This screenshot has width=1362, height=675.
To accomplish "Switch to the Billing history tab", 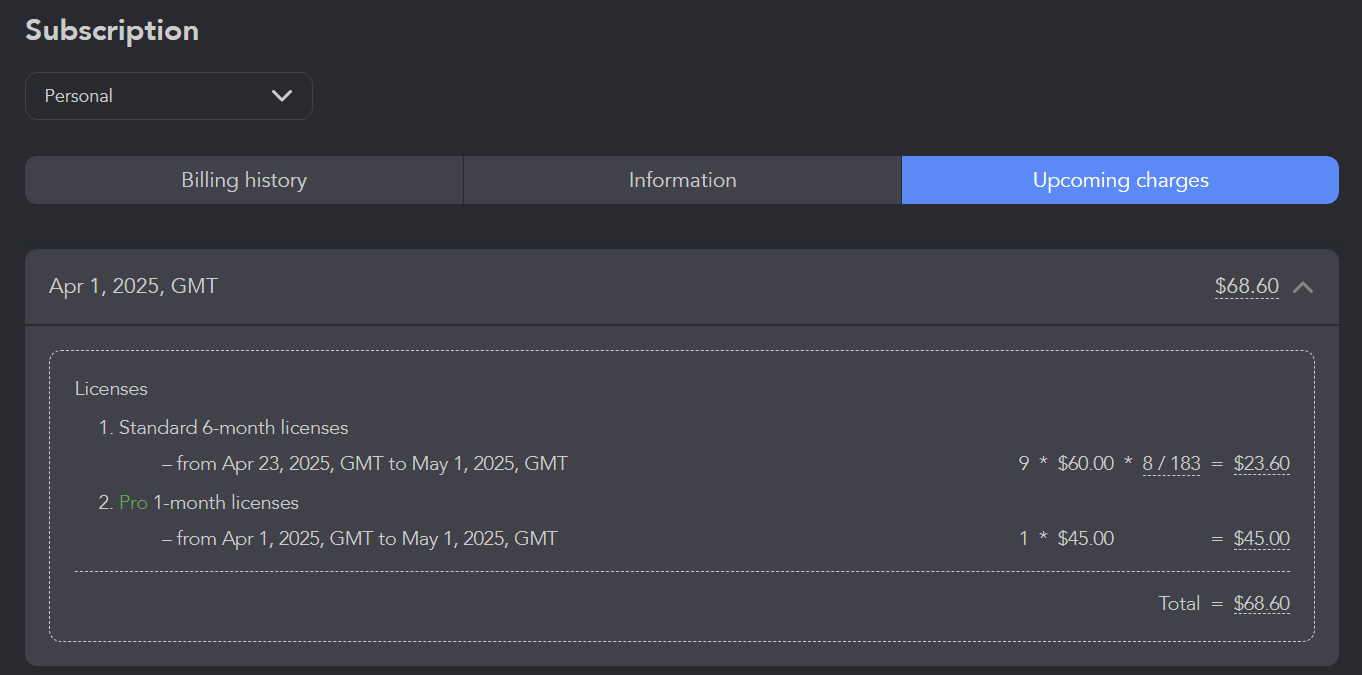I will 244,180.
